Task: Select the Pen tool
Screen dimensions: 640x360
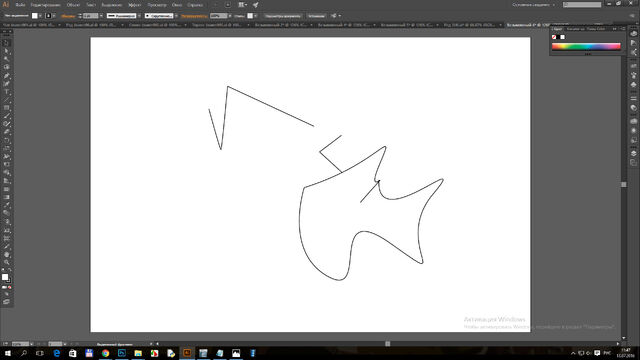Action: point(7,76)
